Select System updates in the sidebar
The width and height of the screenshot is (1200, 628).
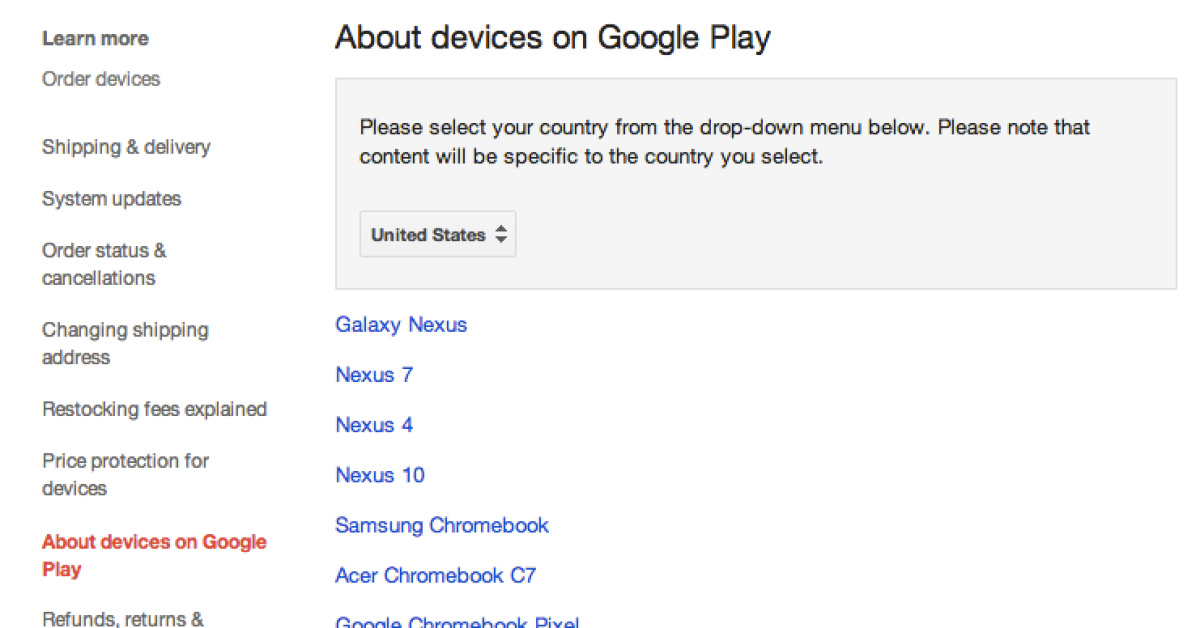(112, 199)
